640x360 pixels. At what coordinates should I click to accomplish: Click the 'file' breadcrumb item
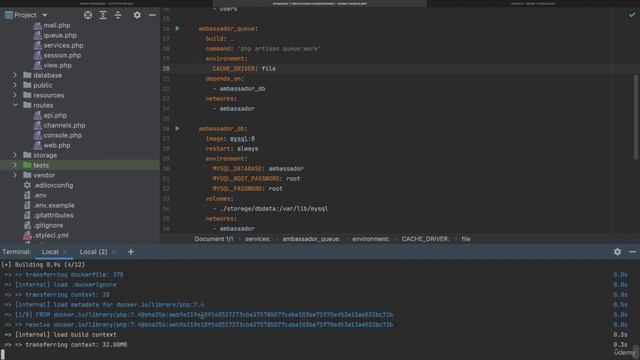[x=466, y=239]
